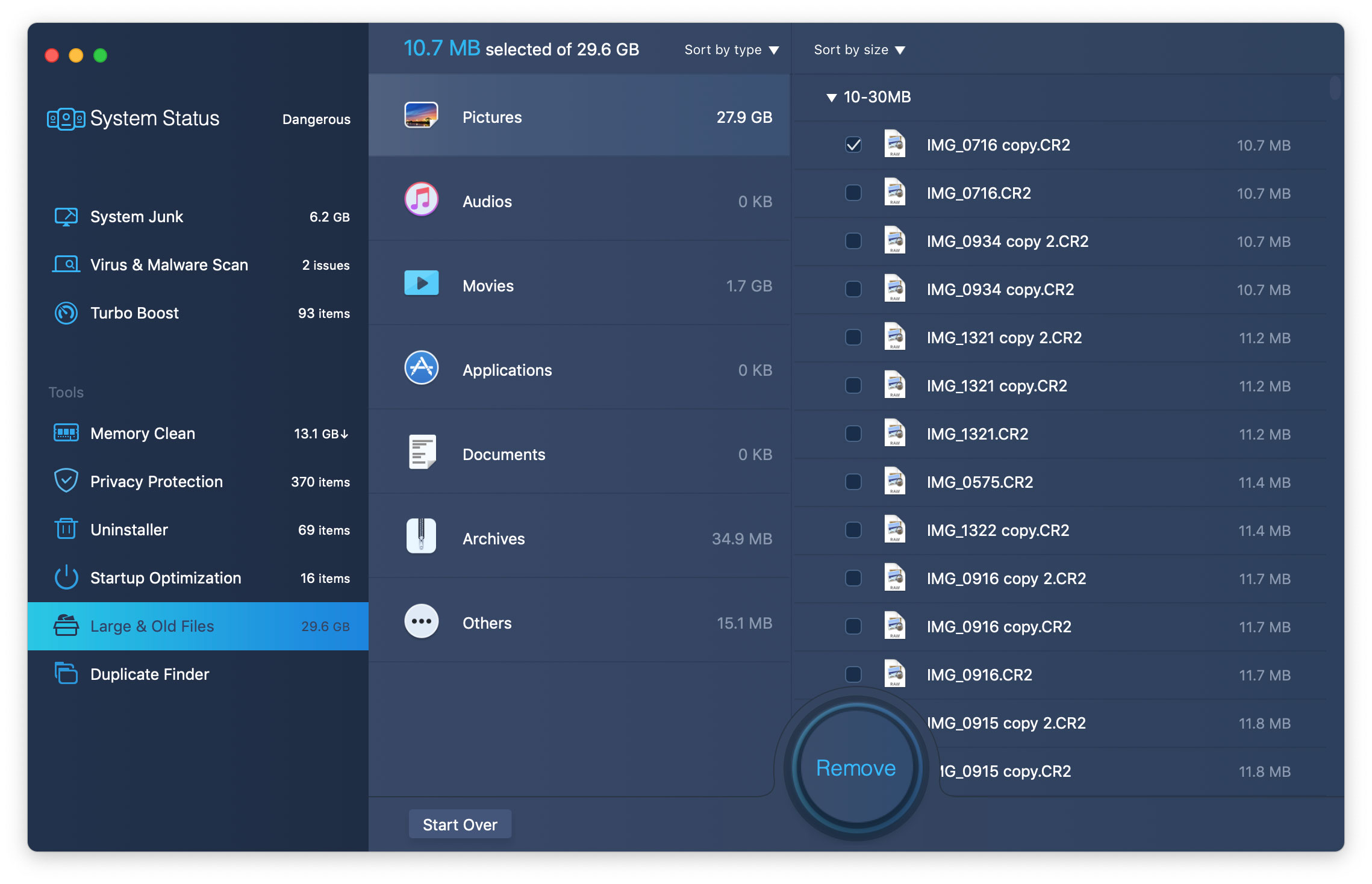1372x884 pixels.
Task: Select the Archives category row
Action: tap(579, 537)
